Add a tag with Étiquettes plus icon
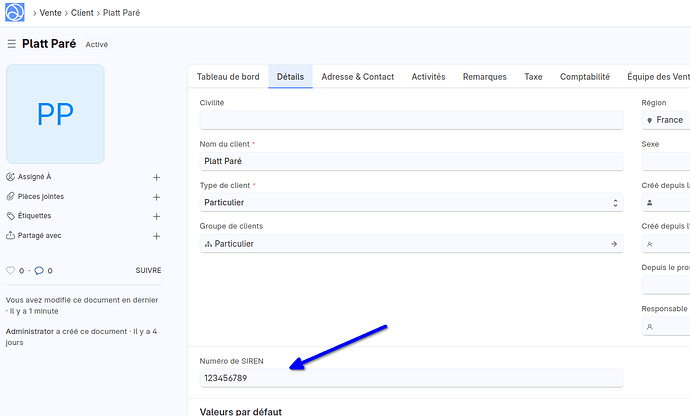The width and height of the screenshot is (690, 416). coord(156,216)
